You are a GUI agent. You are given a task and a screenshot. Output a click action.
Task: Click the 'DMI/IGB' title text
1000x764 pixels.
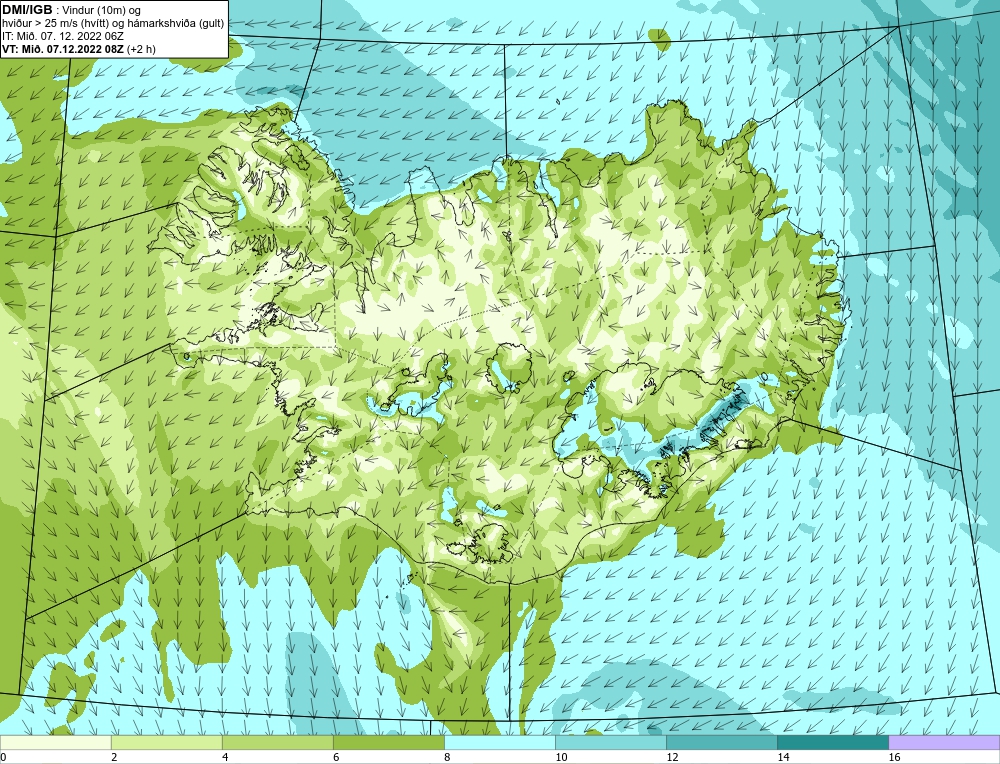(x=27, y=10)
